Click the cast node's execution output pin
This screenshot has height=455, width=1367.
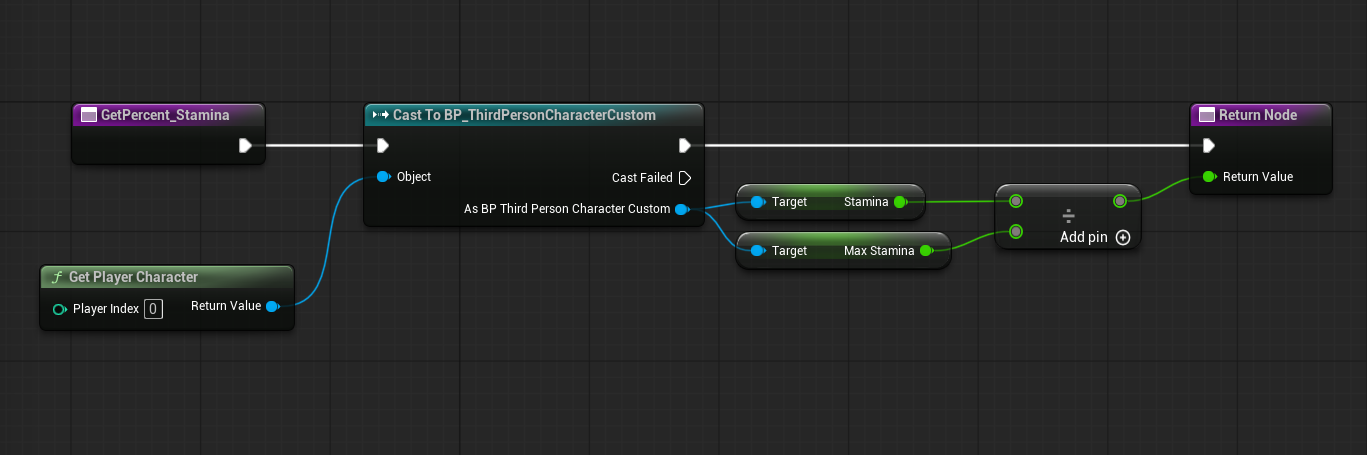point(685,146)
